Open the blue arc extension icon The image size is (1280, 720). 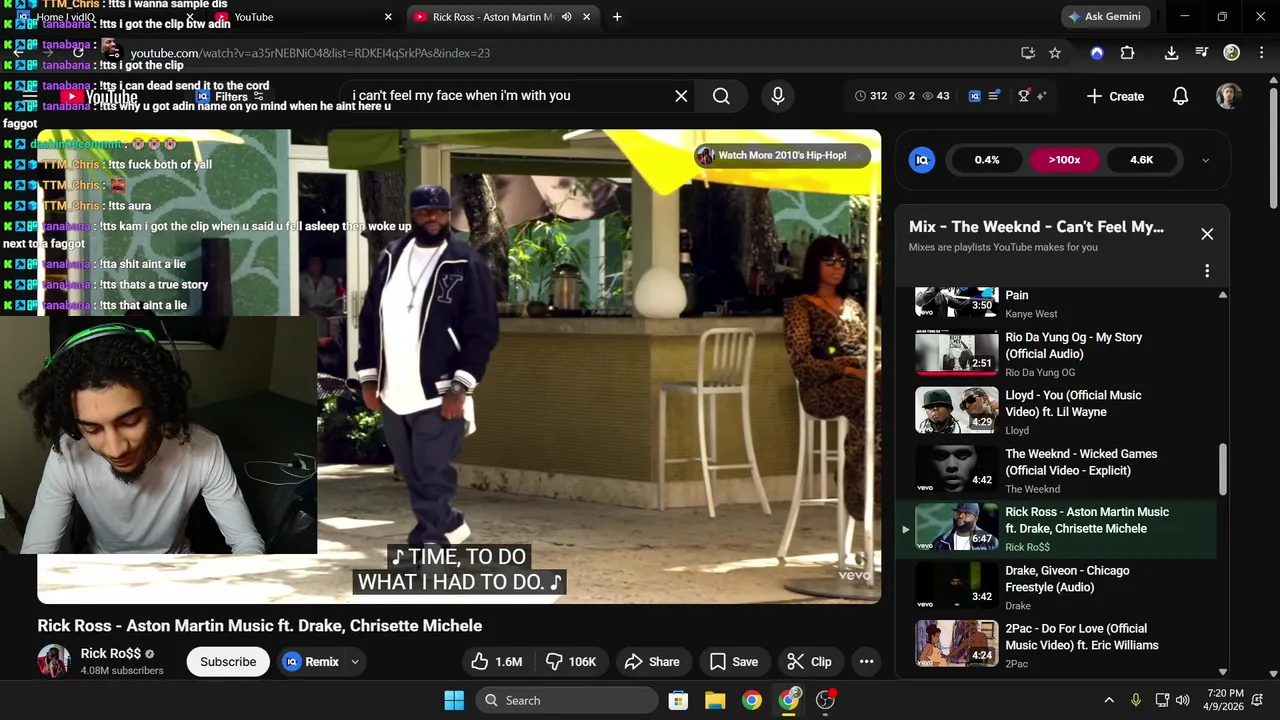pos(1097,53)
